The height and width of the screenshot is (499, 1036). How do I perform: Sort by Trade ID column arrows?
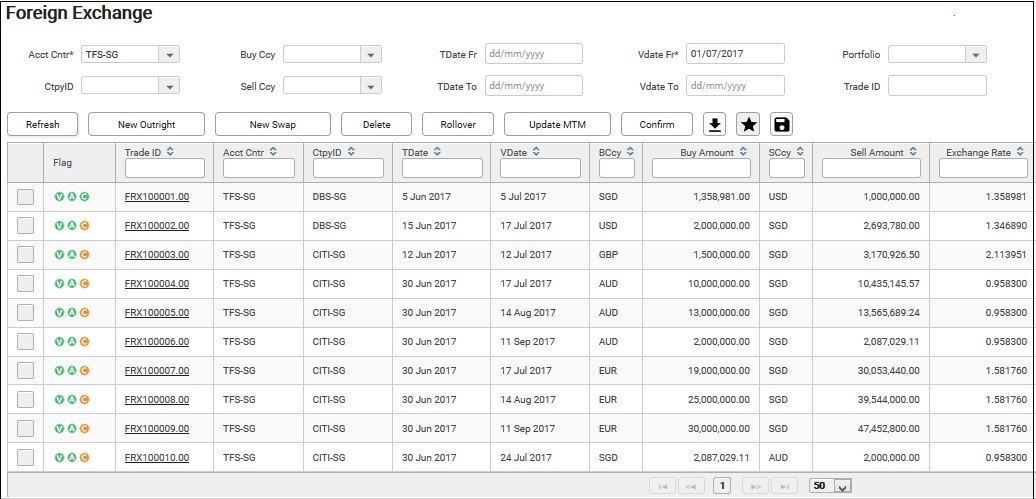tap(170, 152)
